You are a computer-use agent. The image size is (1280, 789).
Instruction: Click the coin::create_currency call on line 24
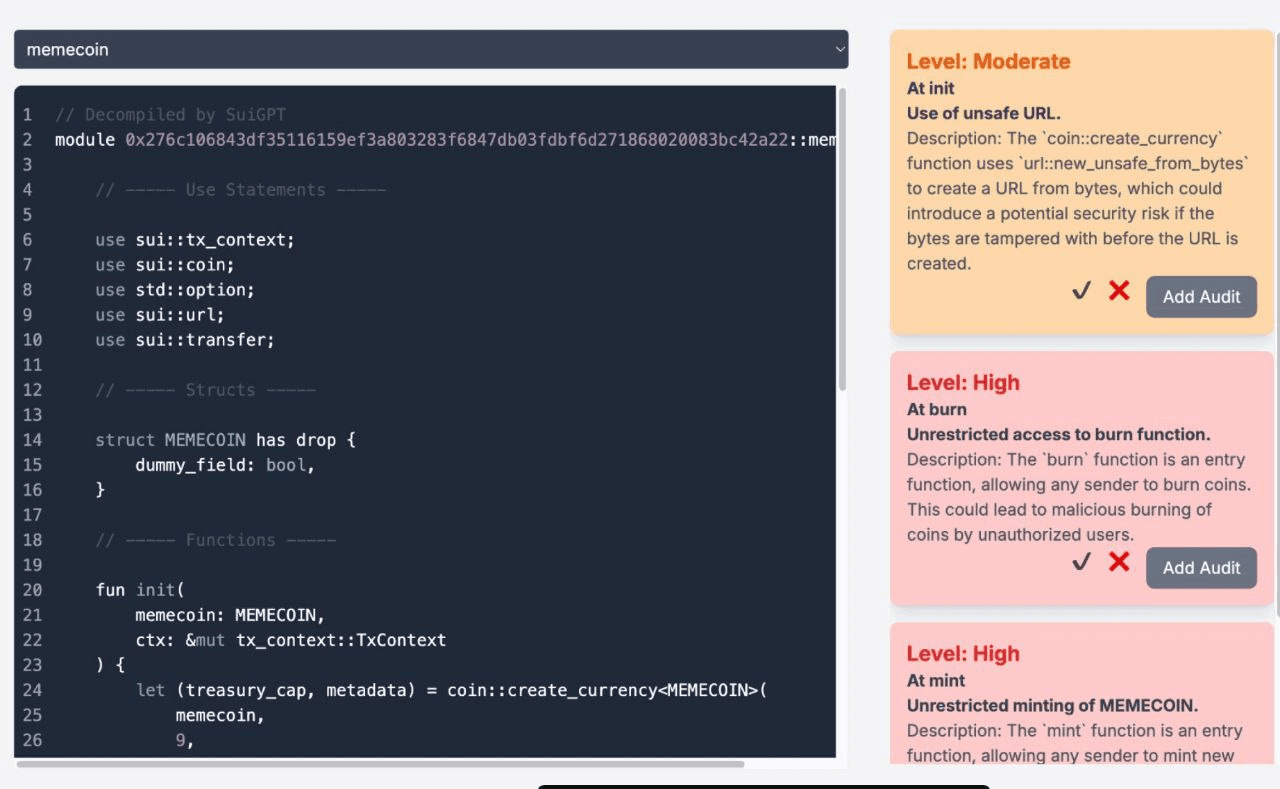tap(606, 691)
